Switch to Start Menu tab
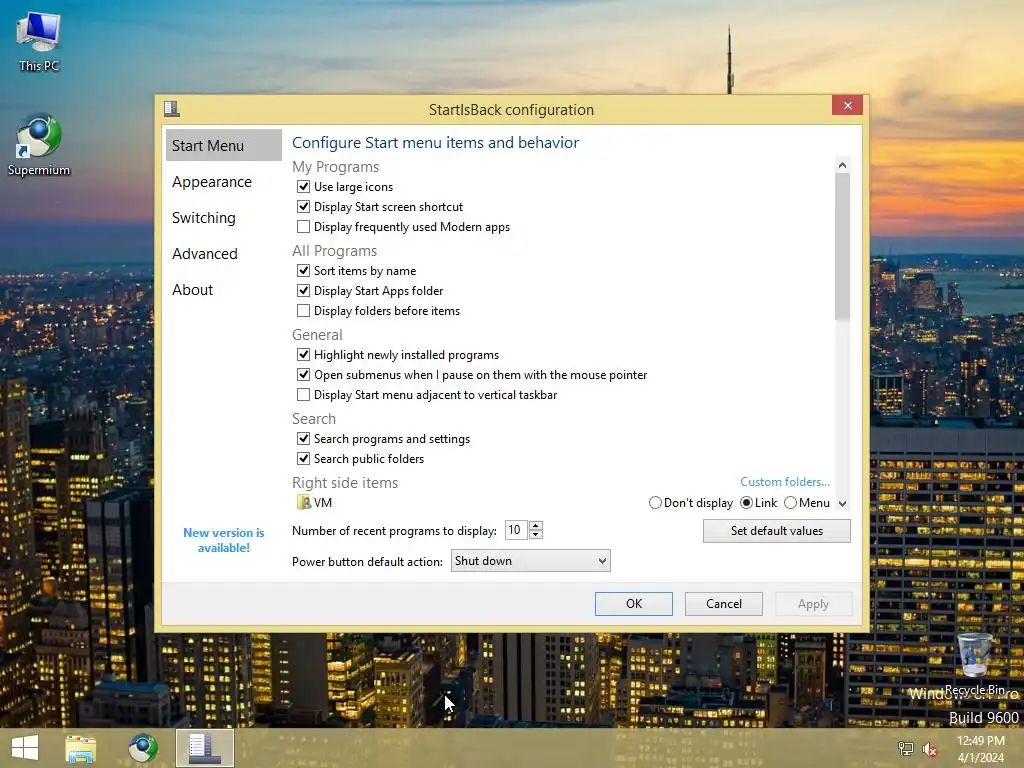This screenshot has width=1024, height=768. [x=223, y=146]
